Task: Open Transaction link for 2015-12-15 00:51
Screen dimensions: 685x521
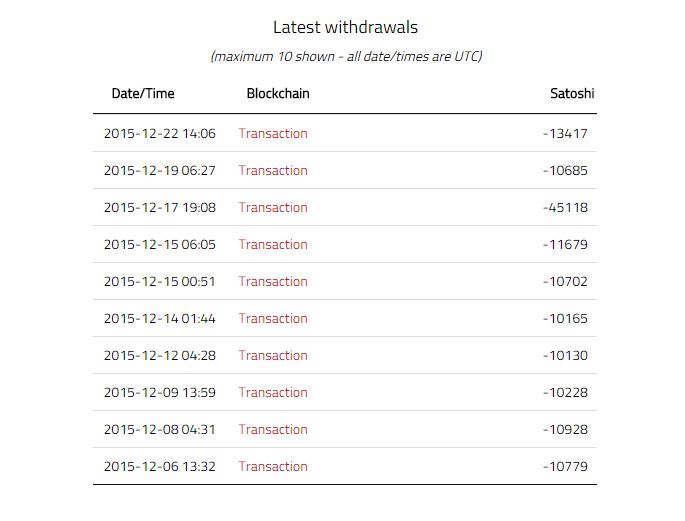Action: 273,282
